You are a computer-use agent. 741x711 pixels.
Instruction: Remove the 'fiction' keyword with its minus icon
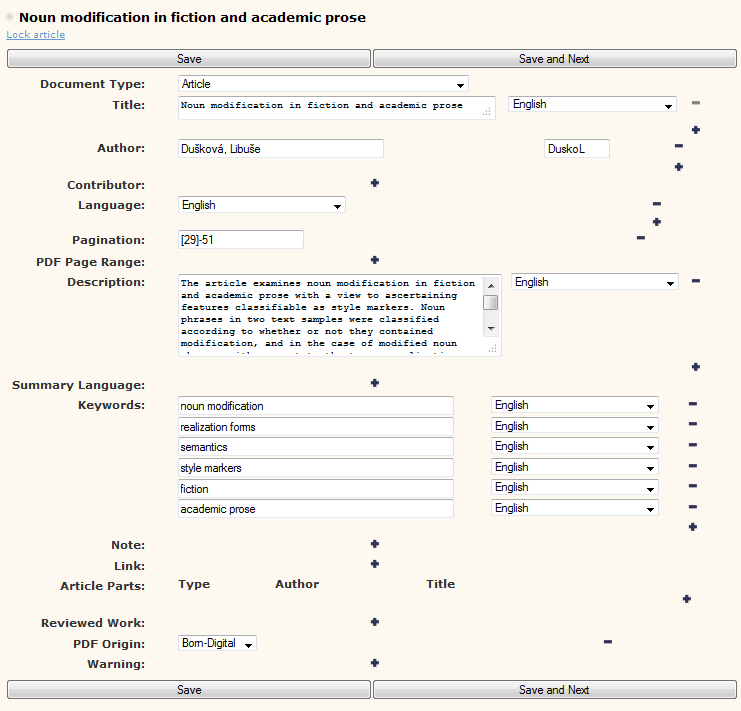tap(692, 487)
